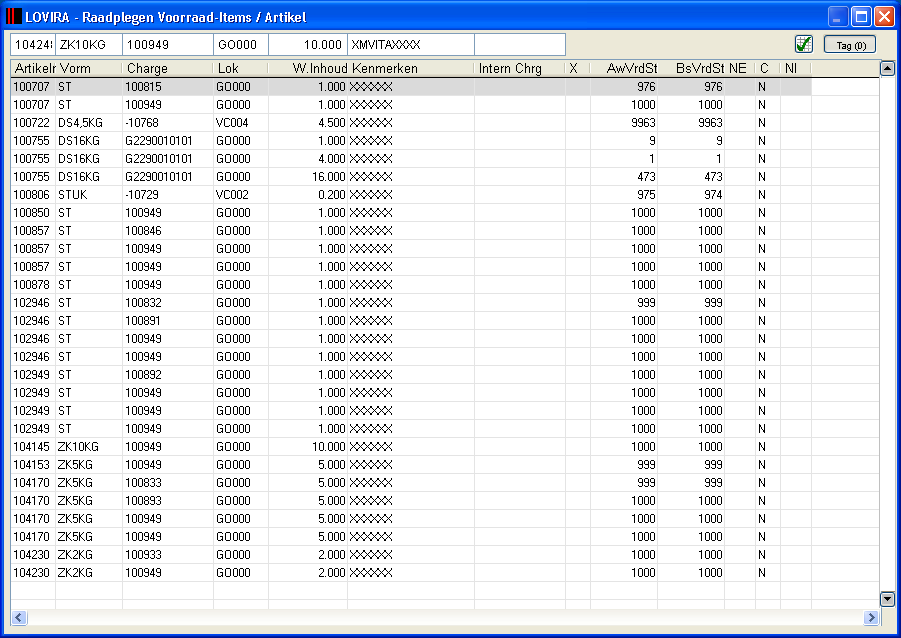Select AwVrdSt value 473
Screen dimensions: 901x638
[x=624, y=176]
